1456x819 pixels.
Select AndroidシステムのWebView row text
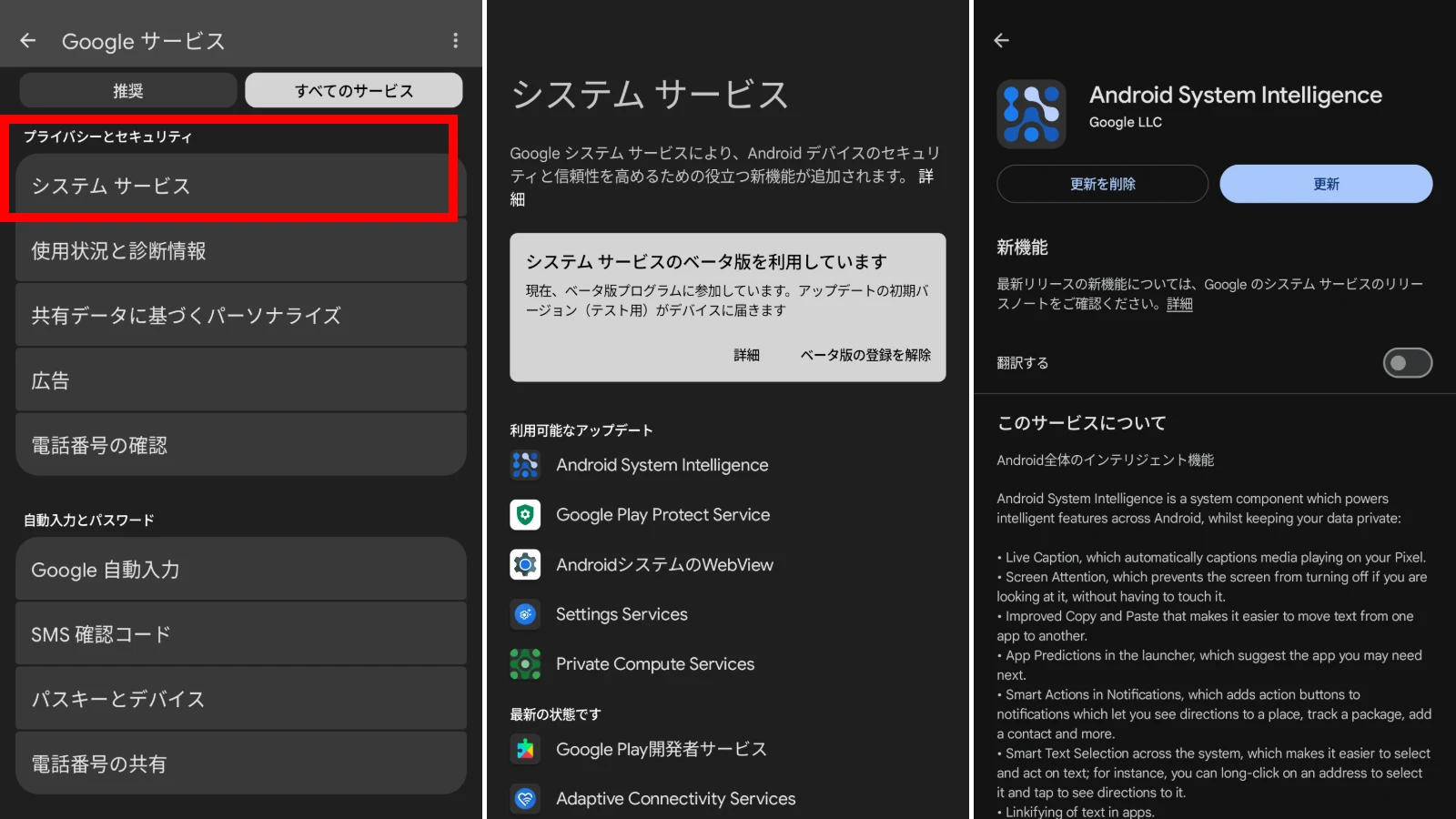point(665,565)
